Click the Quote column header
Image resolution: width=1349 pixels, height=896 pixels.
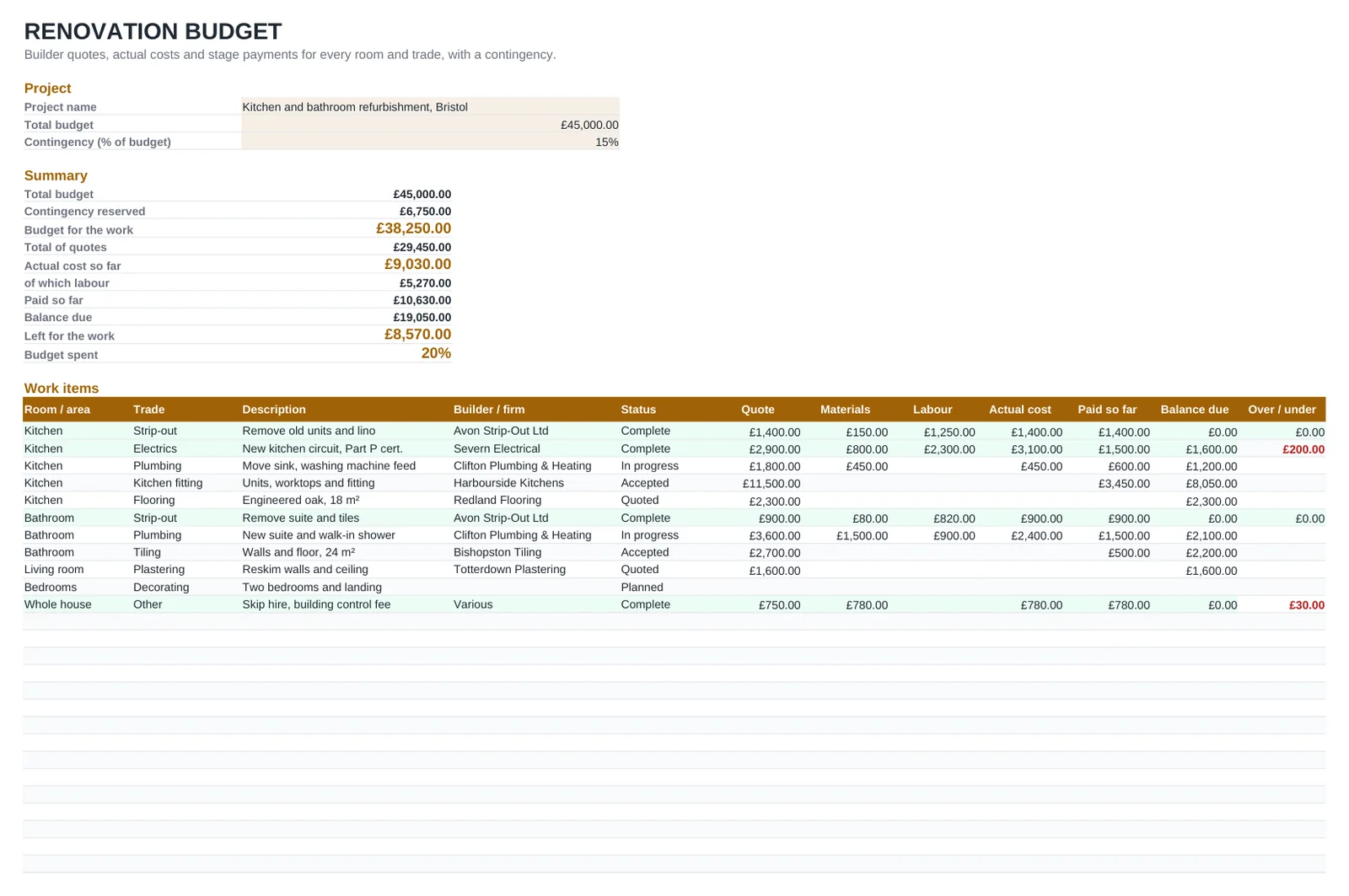click(757, 410)
